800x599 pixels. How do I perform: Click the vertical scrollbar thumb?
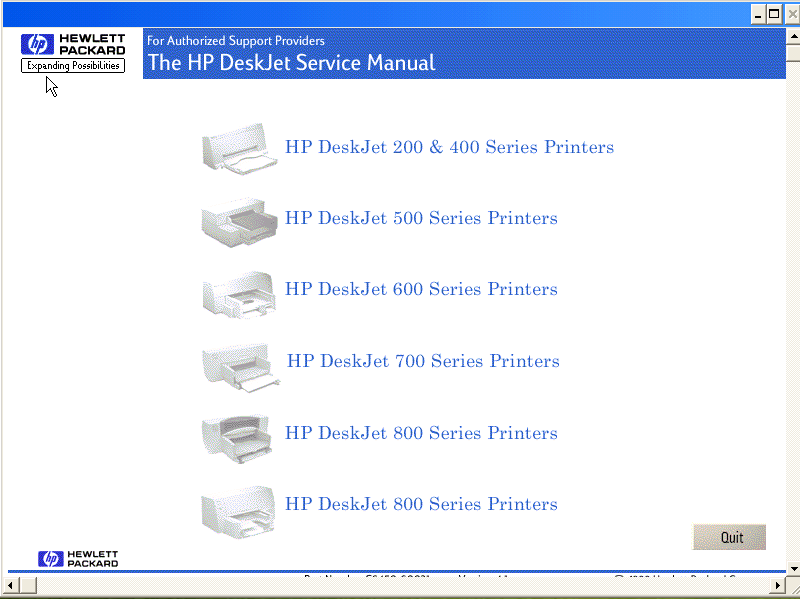793,53
